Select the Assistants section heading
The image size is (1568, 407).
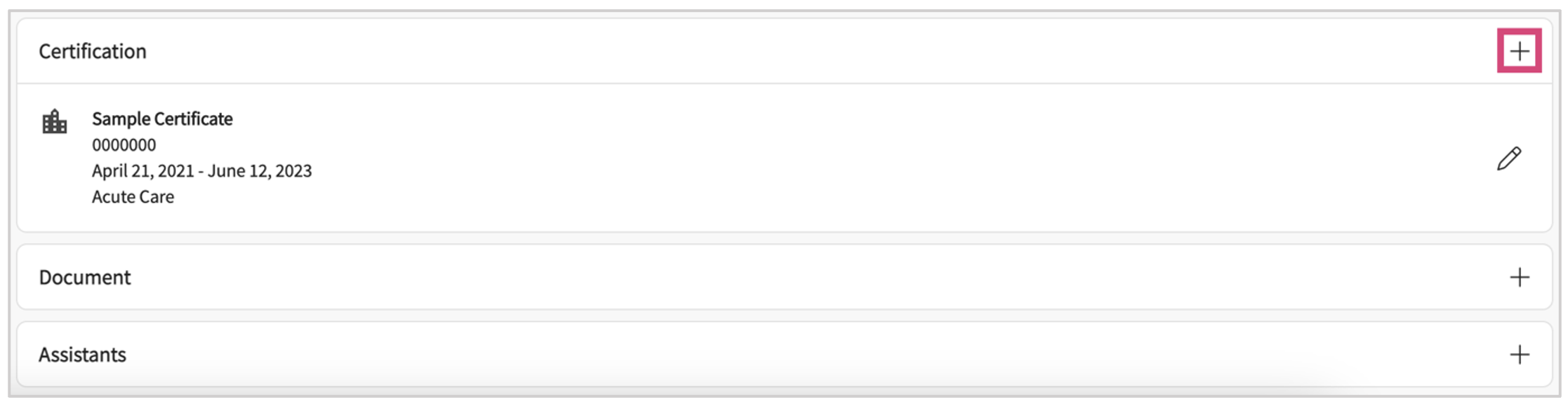click(83, 354)
